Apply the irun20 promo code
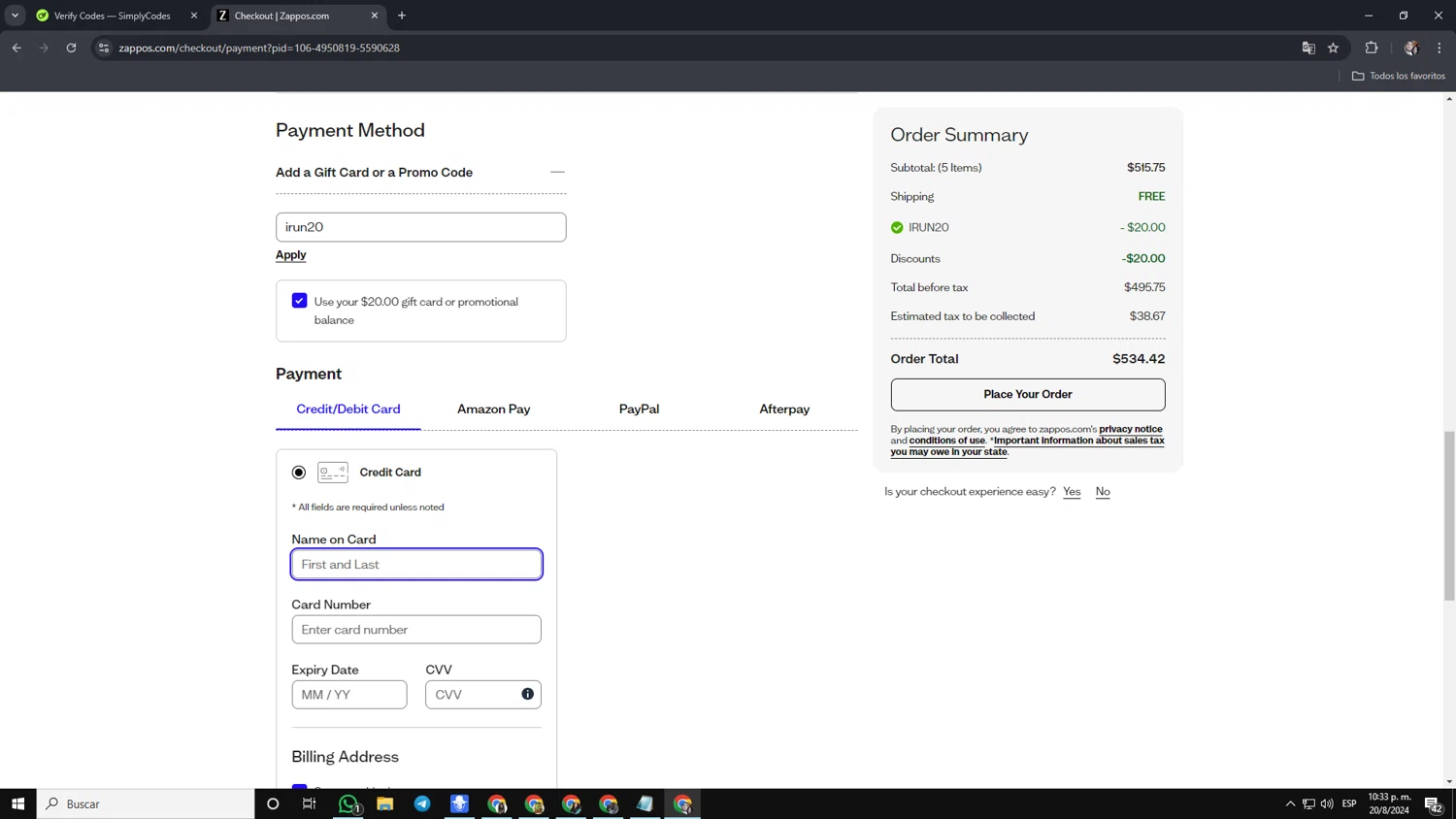 coord(290,254)
